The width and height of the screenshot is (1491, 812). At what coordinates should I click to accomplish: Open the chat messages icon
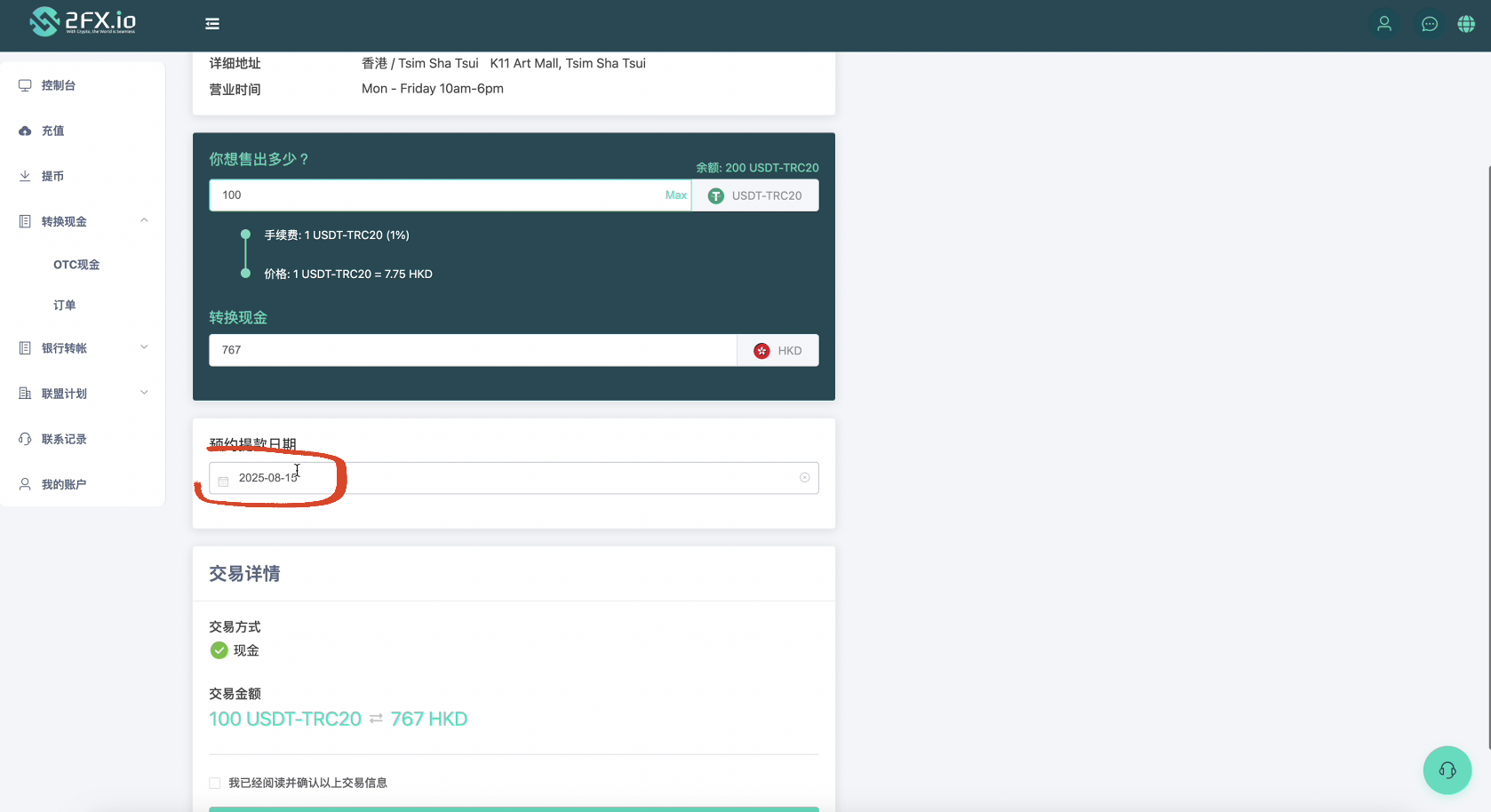tap(1429, 24)
